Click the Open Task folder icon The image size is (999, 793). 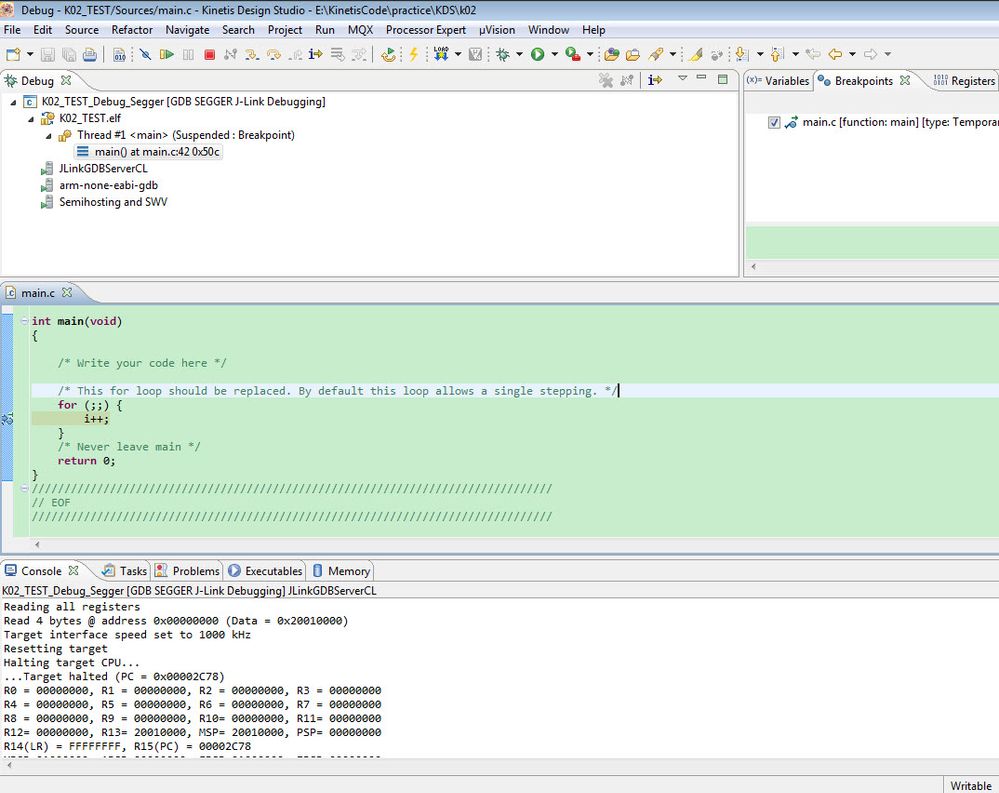tap(633, 55)
